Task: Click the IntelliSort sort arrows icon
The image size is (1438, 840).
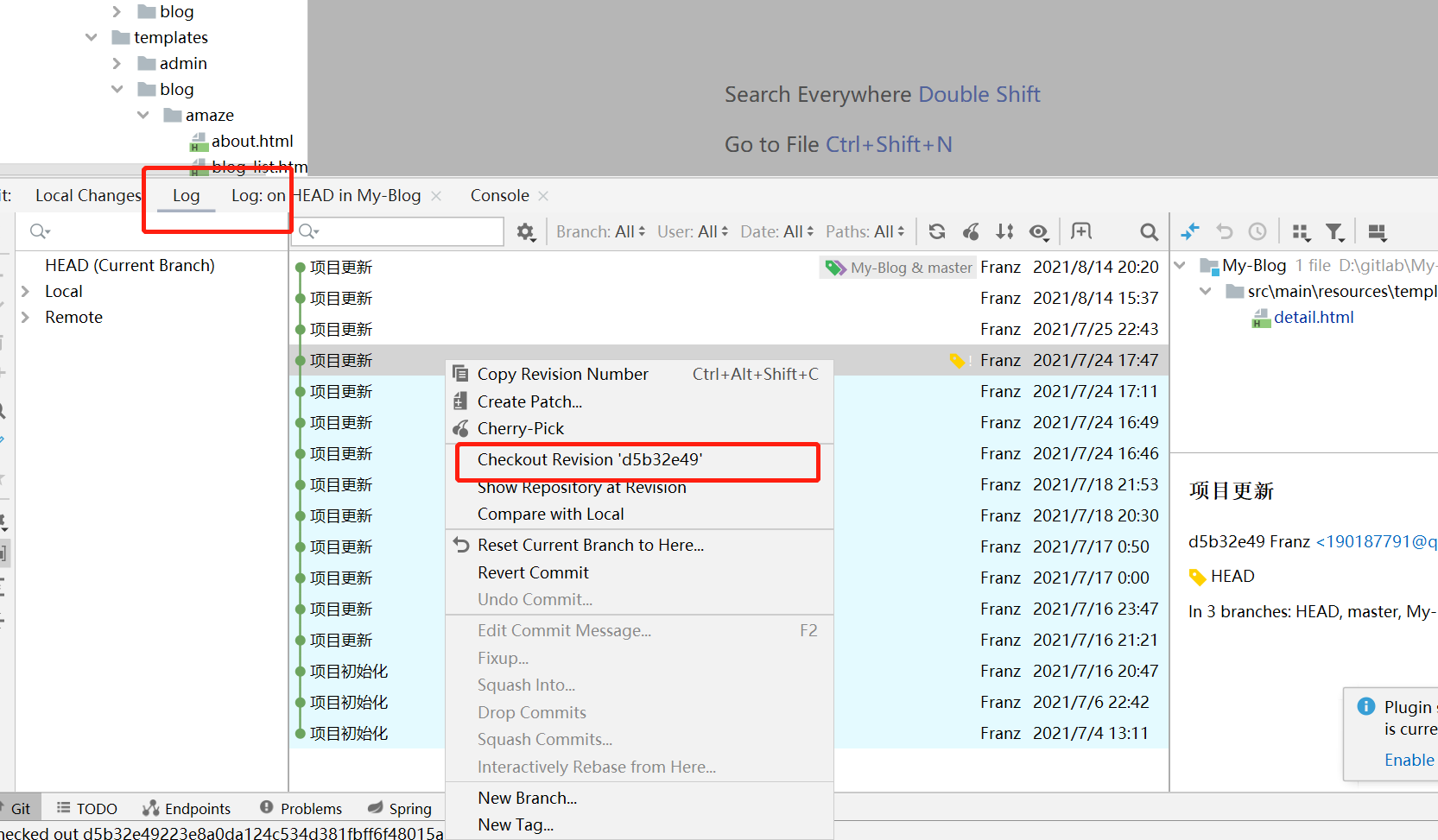Action: click(1004, 231)
